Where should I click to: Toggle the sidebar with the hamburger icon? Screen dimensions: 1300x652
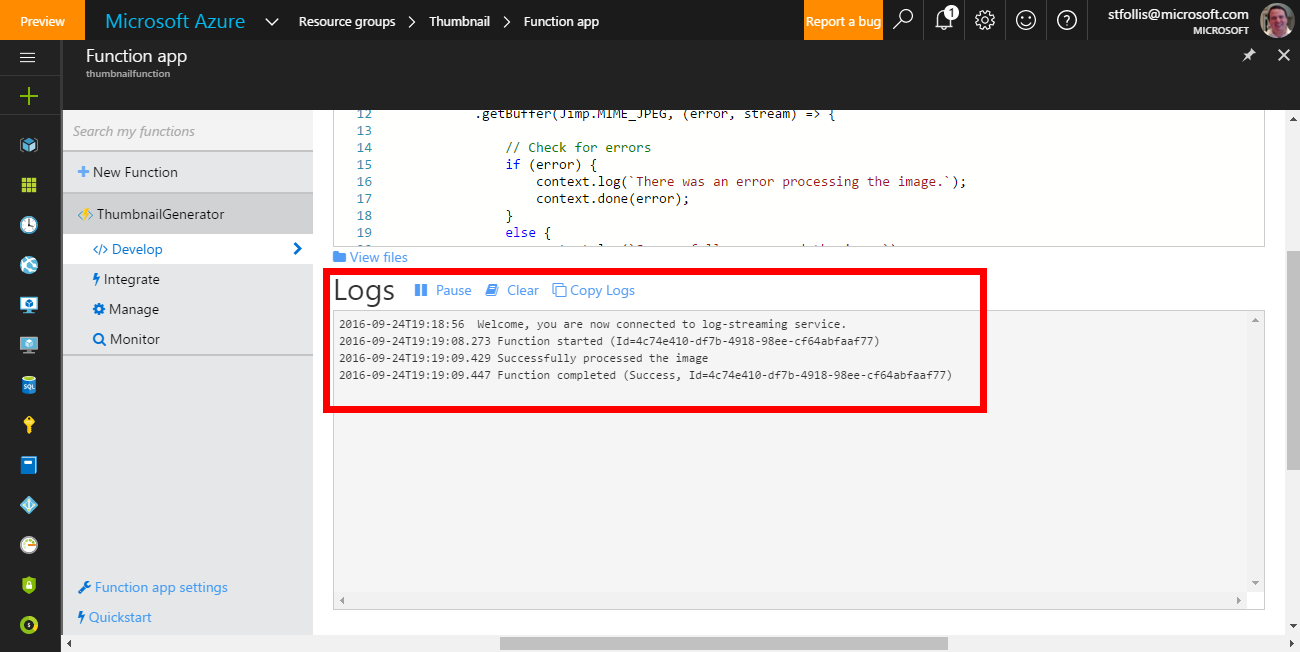[x=28, y=57]
